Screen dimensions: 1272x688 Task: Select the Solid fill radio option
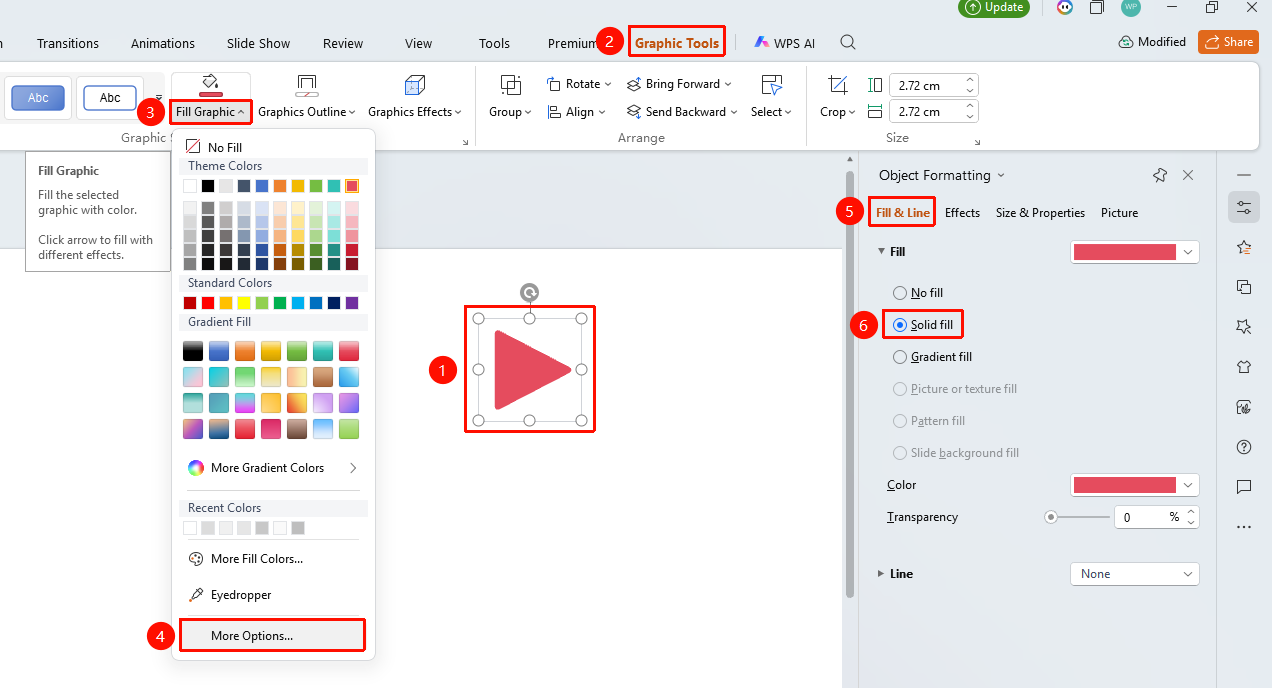click(900, 325)
